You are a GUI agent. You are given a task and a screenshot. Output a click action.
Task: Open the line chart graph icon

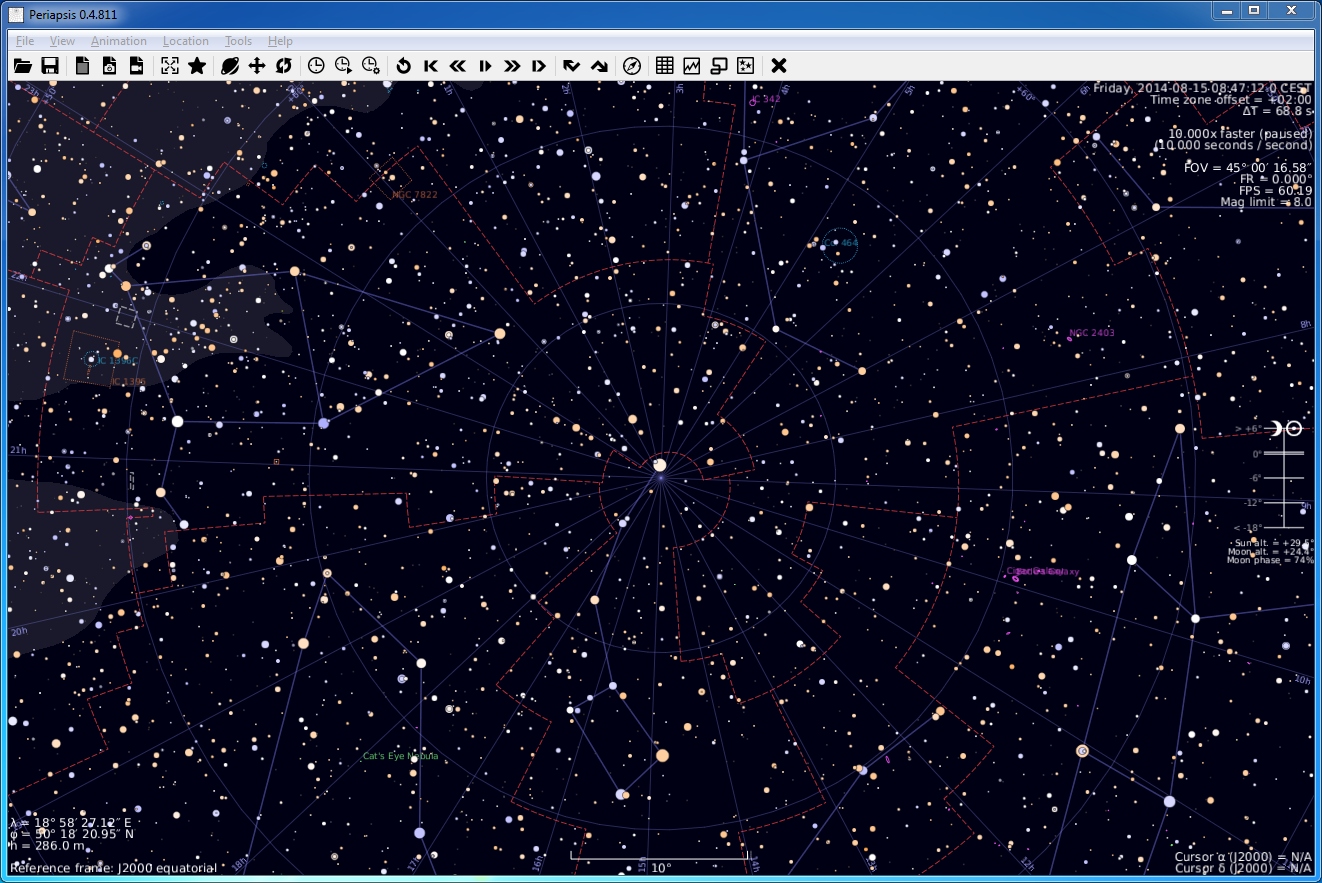click(x=691, y=66)
